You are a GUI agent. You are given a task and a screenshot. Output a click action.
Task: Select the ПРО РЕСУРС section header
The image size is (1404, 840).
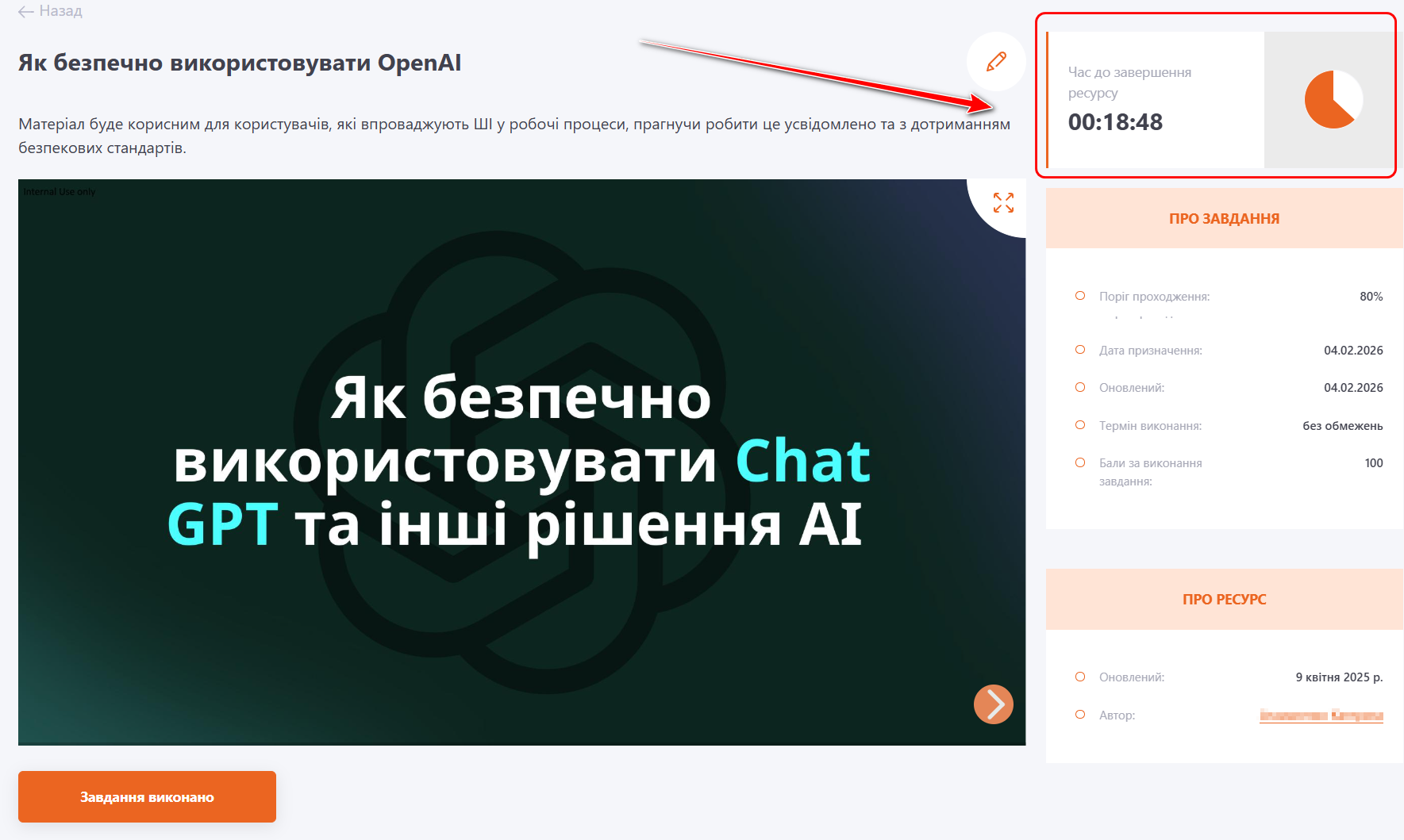[x=1224, y=600]
